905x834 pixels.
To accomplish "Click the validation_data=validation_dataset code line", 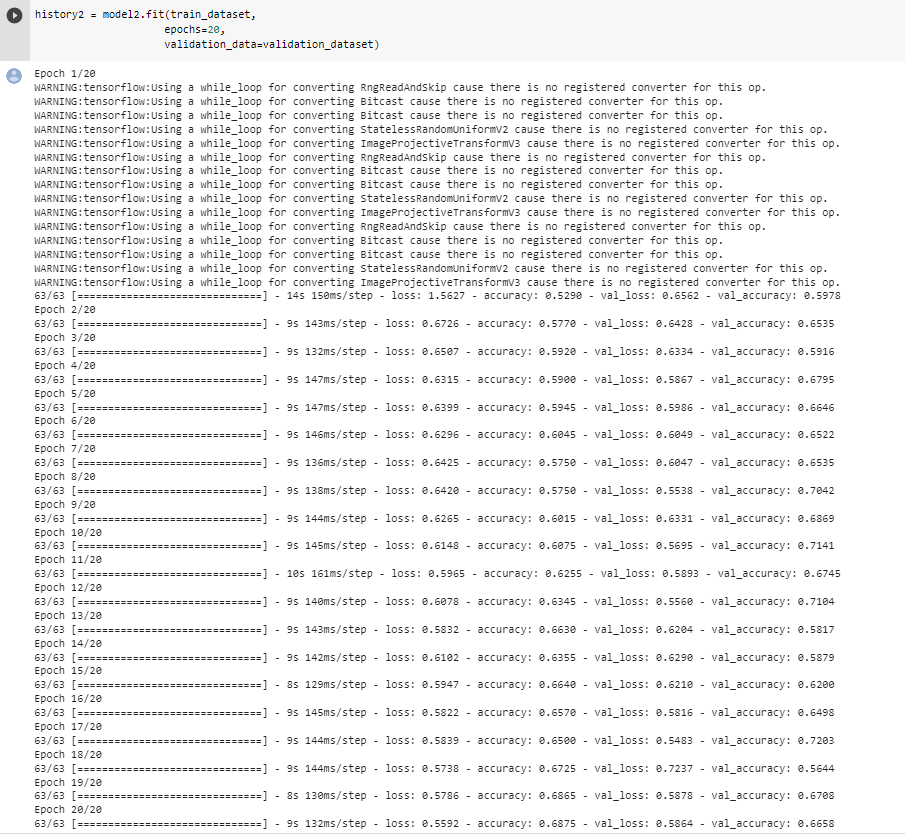I will tap(272, 45).
